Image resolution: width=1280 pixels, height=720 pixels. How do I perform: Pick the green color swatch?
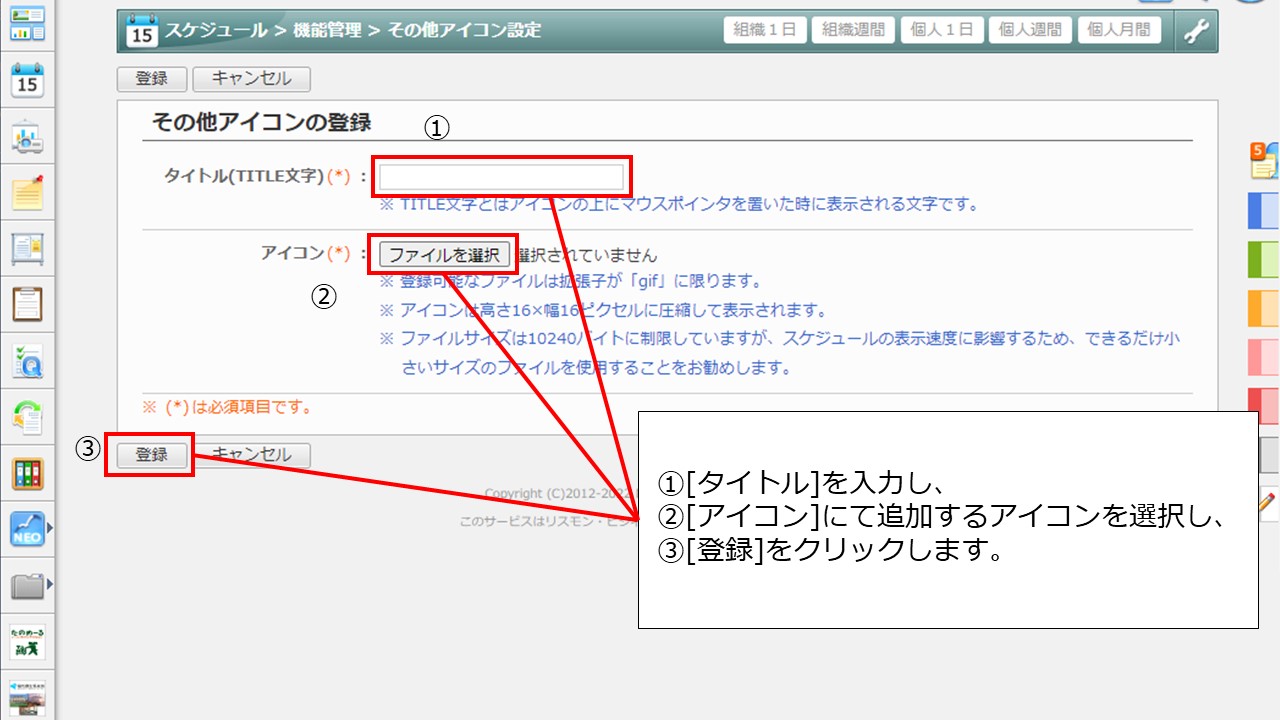[1265, 259]
